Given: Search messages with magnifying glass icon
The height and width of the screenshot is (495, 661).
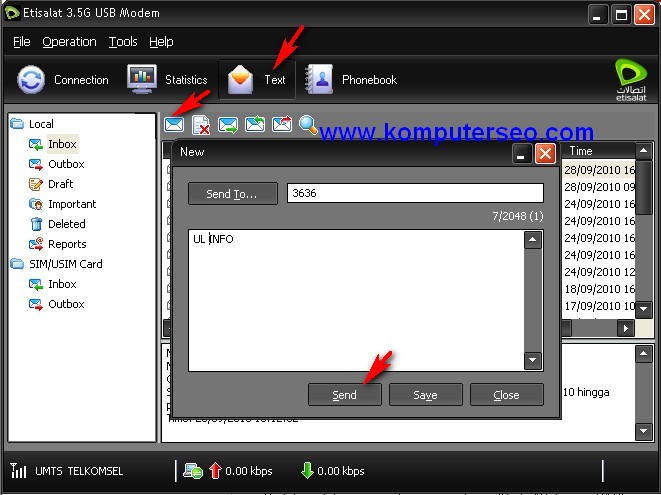Looking at the screenshot, I should pyautogui.click(x=308, y=125).
